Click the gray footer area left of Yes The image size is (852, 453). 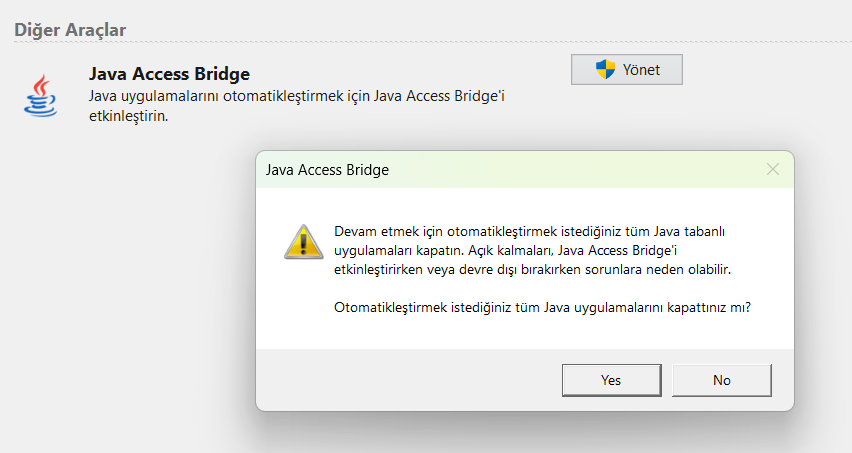coord(400,380)
